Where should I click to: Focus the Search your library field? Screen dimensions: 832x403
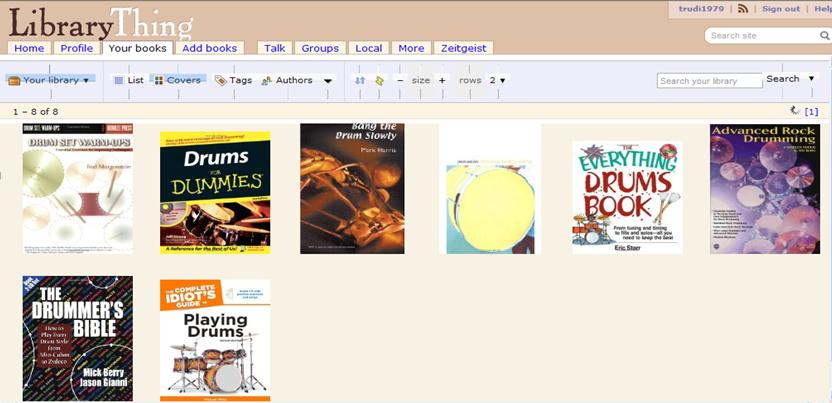(709, 81)
